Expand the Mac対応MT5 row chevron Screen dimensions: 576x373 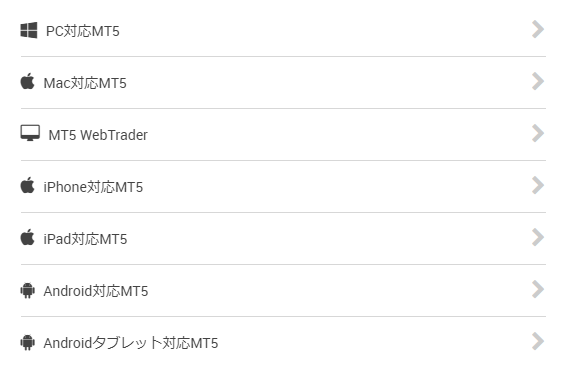[x=538, y=81]
